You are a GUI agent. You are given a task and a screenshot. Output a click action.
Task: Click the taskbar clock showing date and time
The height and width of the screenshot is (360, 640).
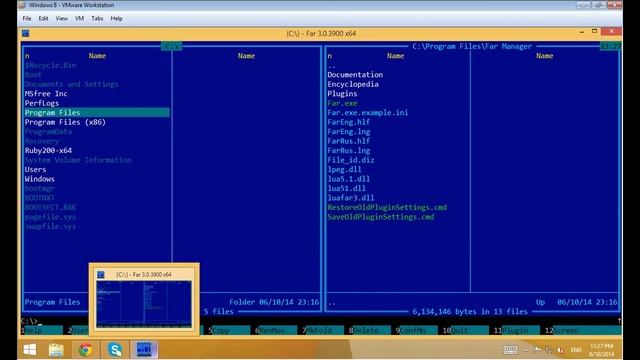click(602, 350)
